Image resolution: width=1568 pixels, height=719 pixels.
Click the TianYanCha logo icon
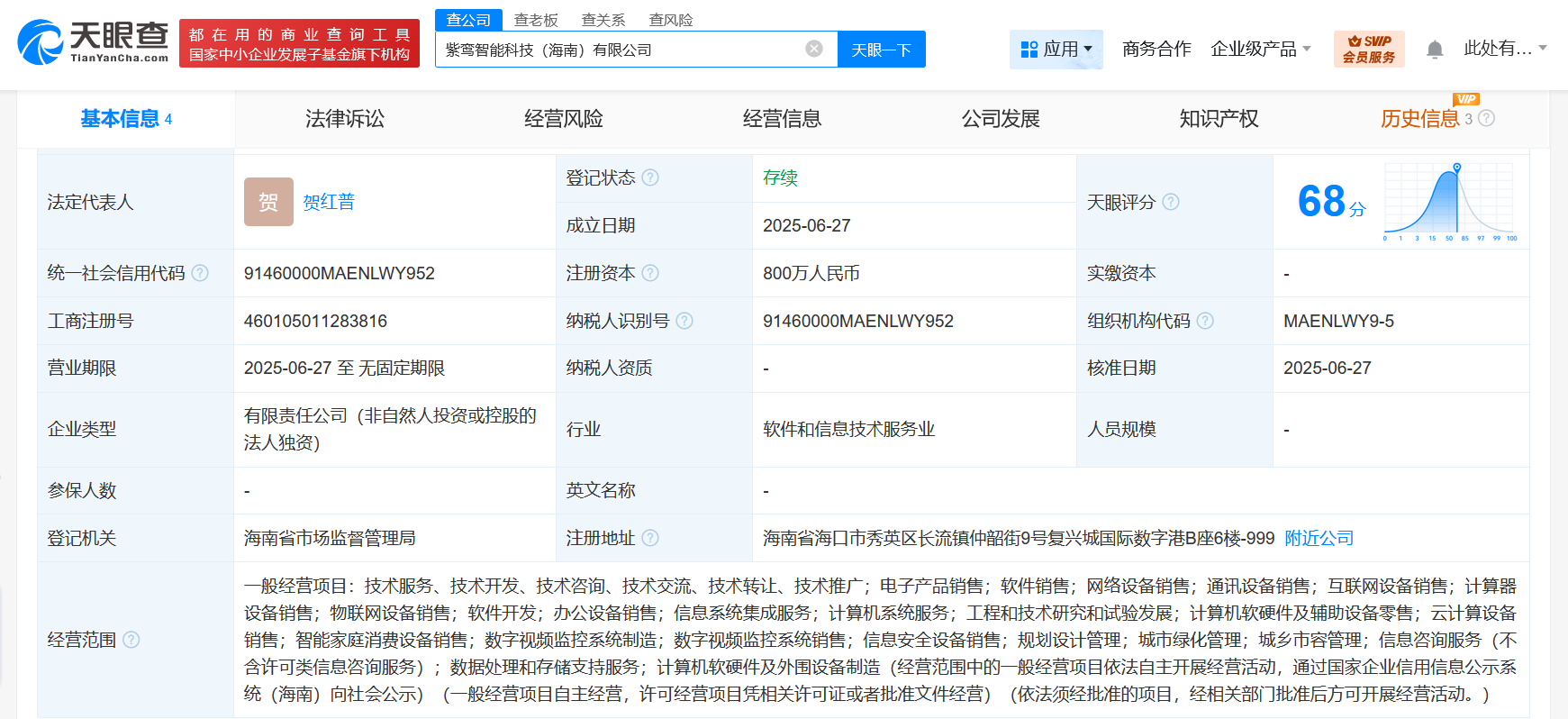pyautogui.click(x=41, y=42)
